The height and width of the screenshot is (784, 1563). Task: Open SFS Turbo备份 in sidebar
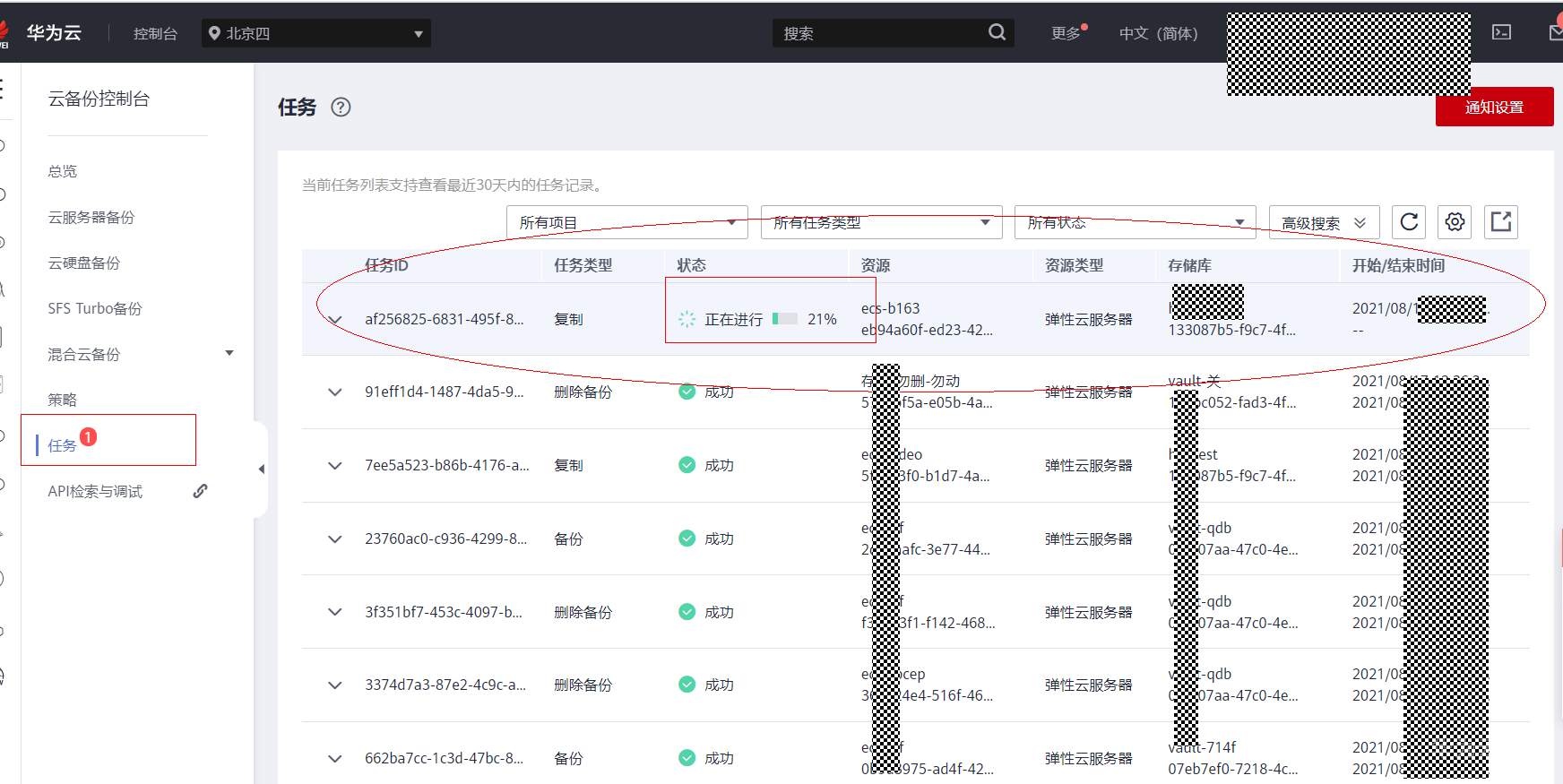coord(95,308)
